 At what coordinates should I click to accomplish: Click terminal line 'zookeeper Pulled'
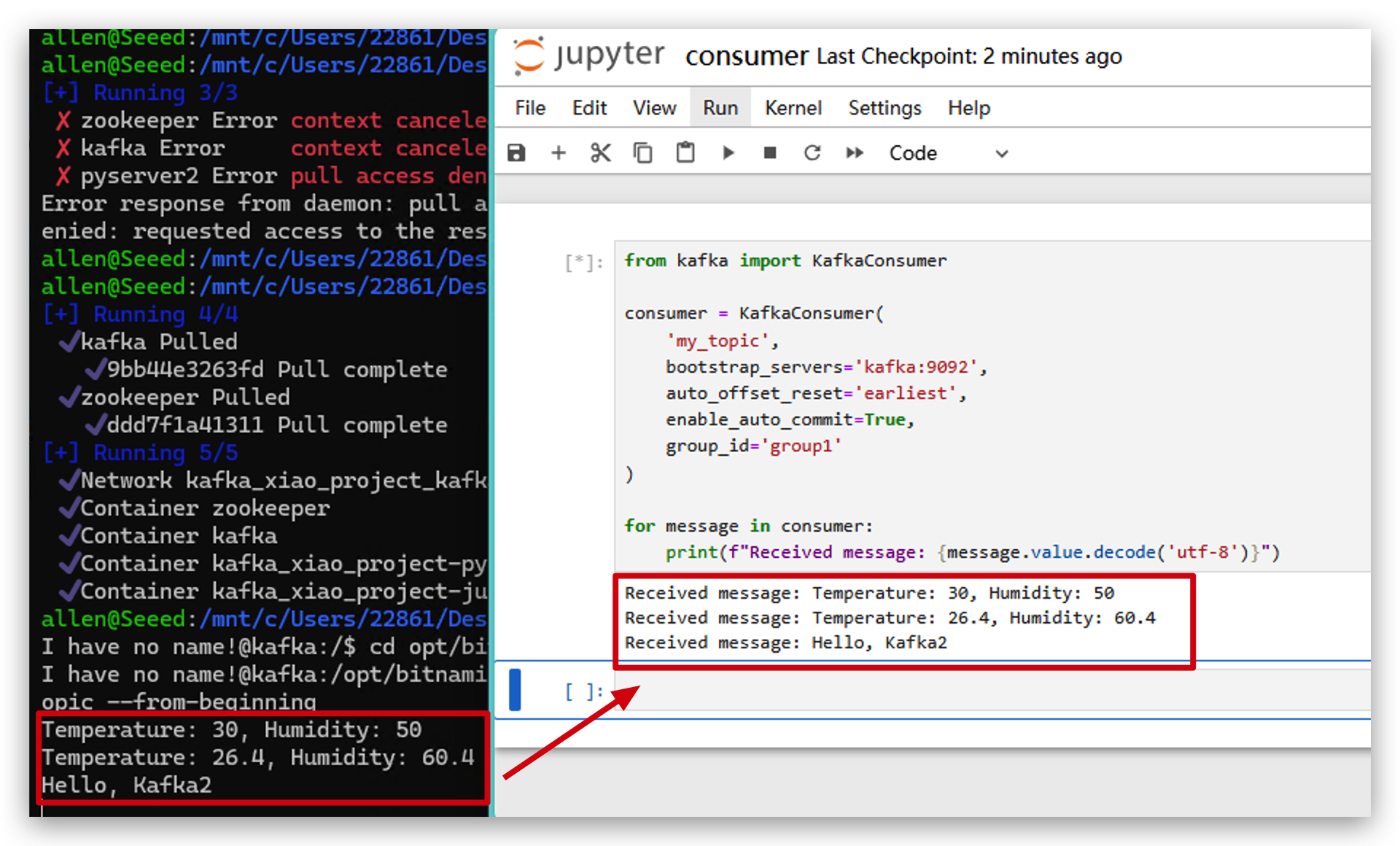(x=174, y=397)
